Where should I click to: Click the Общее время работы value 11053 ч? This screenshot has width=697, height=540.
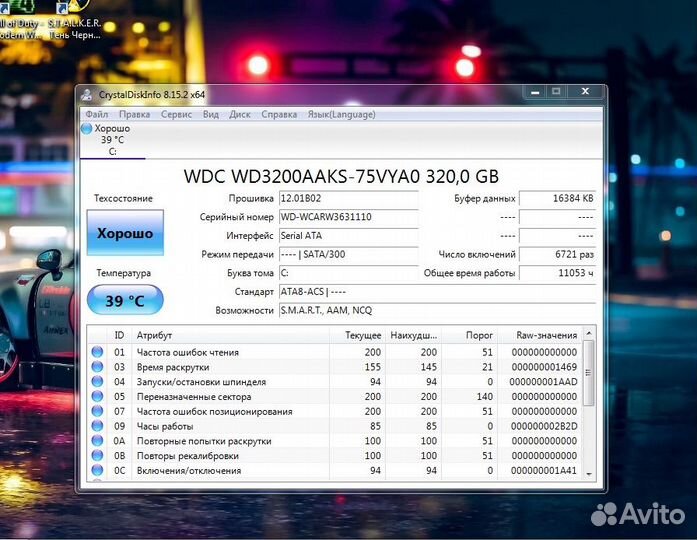pyautogui.click(x=557, y=273)
